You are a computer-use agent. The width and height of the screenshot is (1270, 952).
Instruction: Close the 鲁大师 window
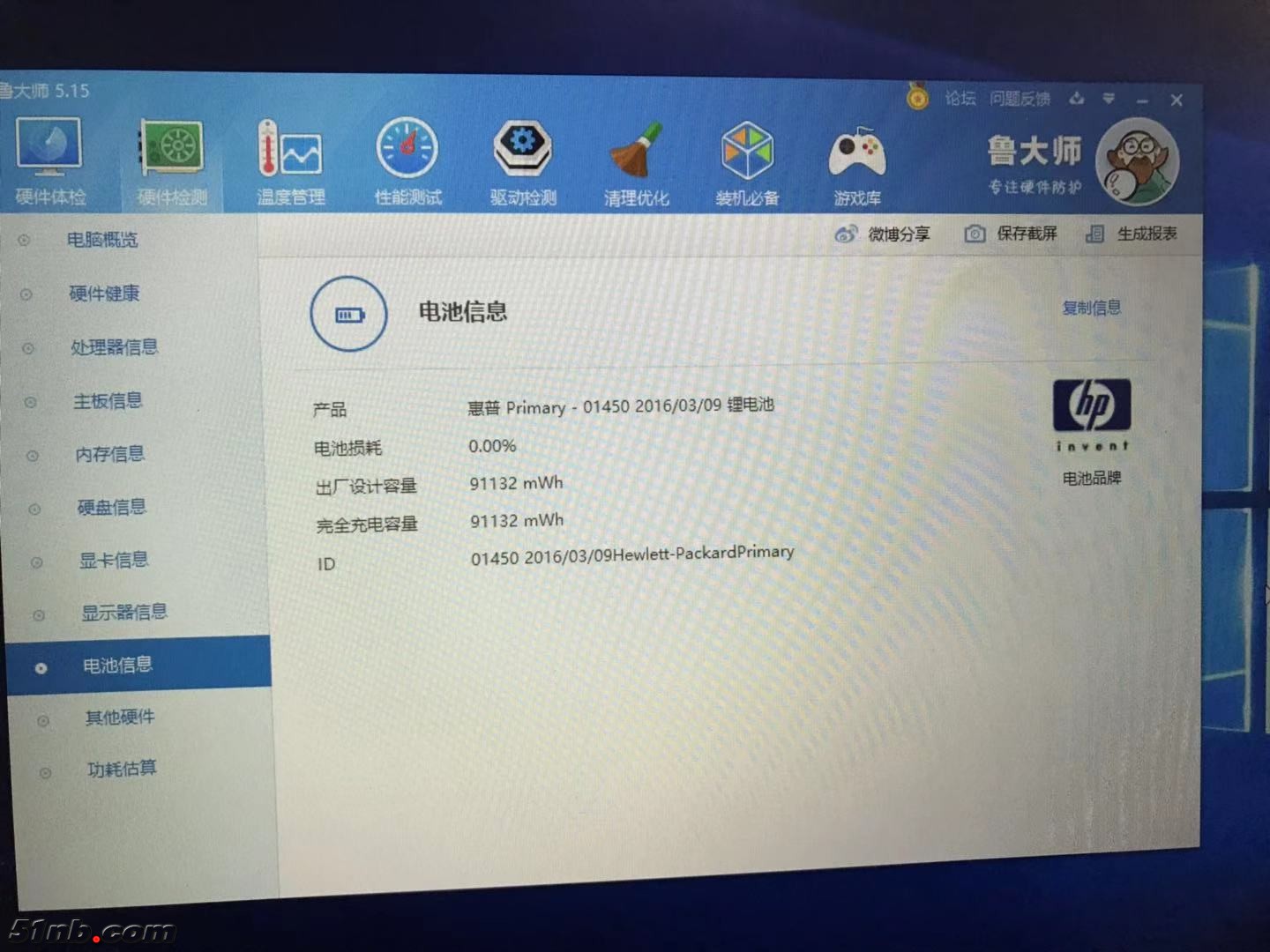coord(1177,100)
